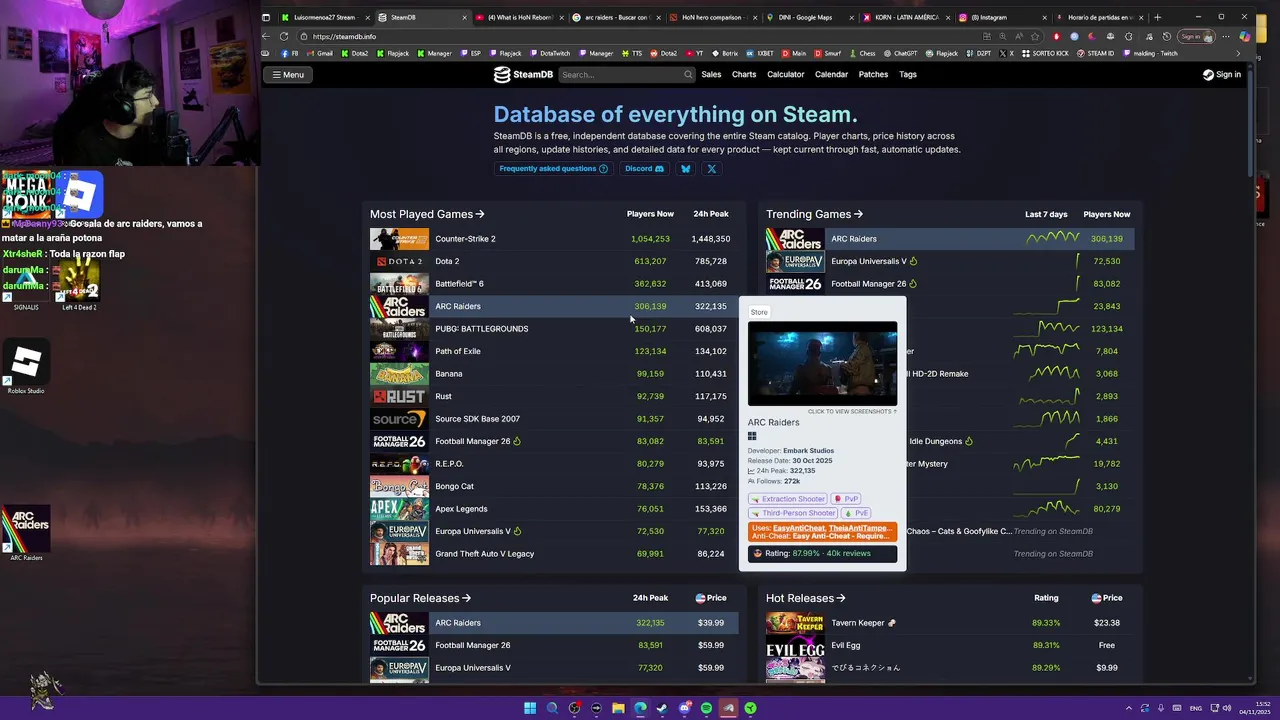The width and height of the screenshot is (1280, 720).
Task: Open File Explorer from the taskbar
Action: click(x=618, y=708)
